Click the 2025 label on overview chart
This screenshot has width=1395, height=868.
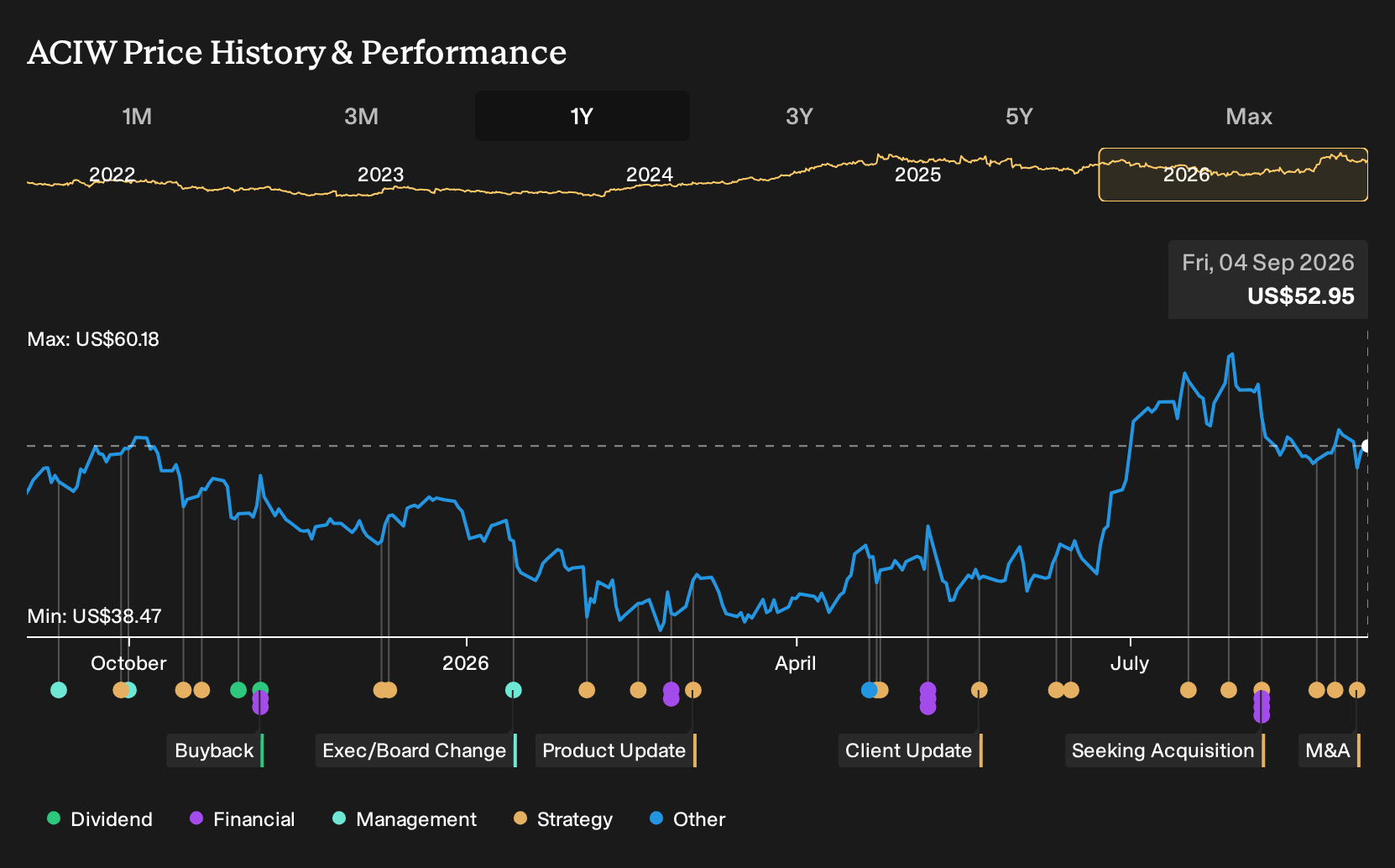point(918,175)
